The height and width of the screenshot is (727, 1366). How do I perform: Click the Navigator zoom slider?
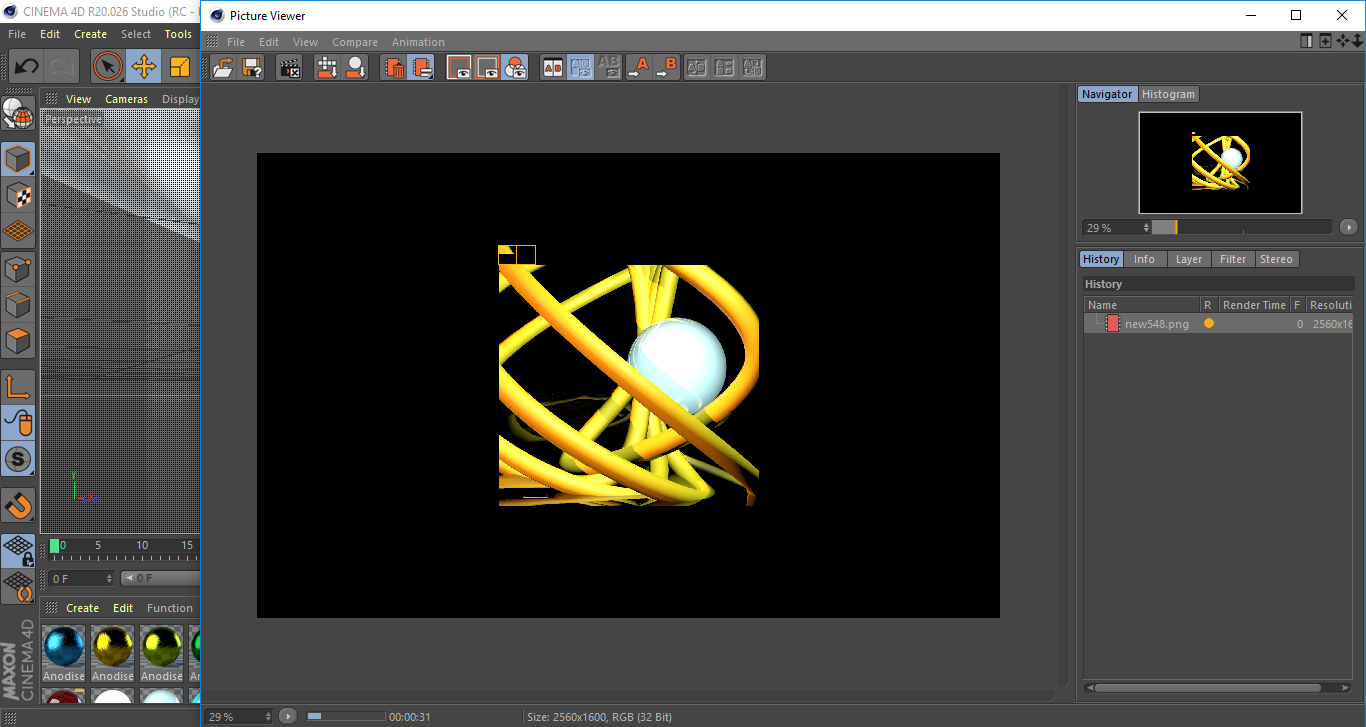pos(1242,227)
